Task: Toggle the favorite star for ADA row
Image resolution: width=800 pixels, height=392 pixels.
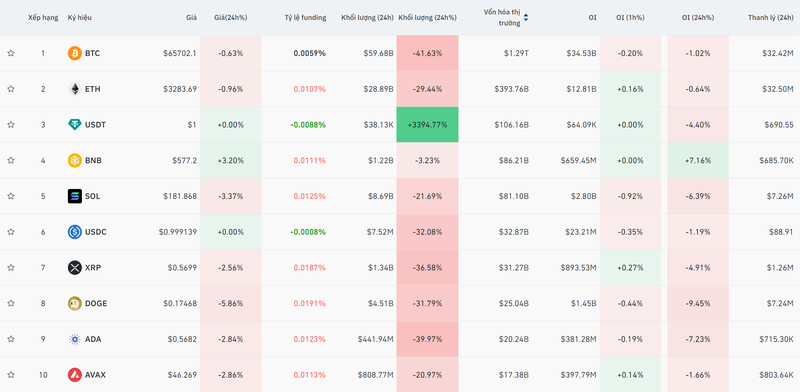Action: [11, 339]
